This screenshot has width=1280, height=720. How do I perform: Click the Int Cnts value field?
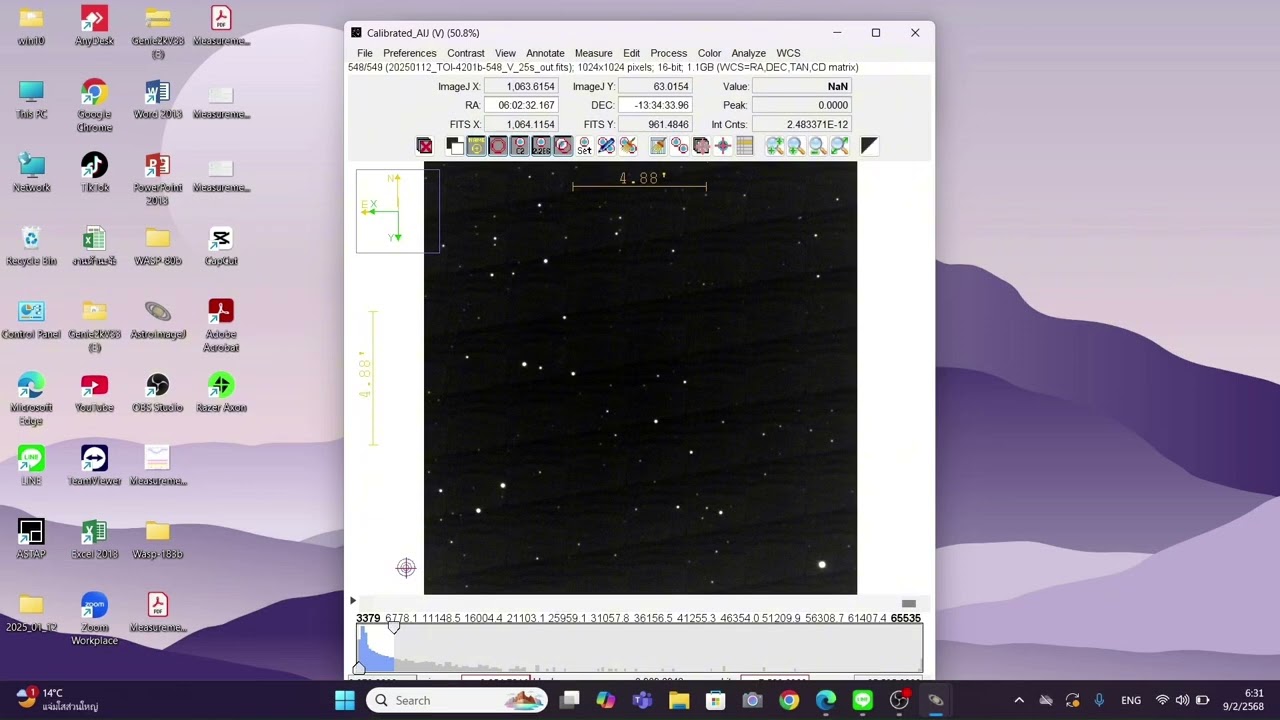802,124
